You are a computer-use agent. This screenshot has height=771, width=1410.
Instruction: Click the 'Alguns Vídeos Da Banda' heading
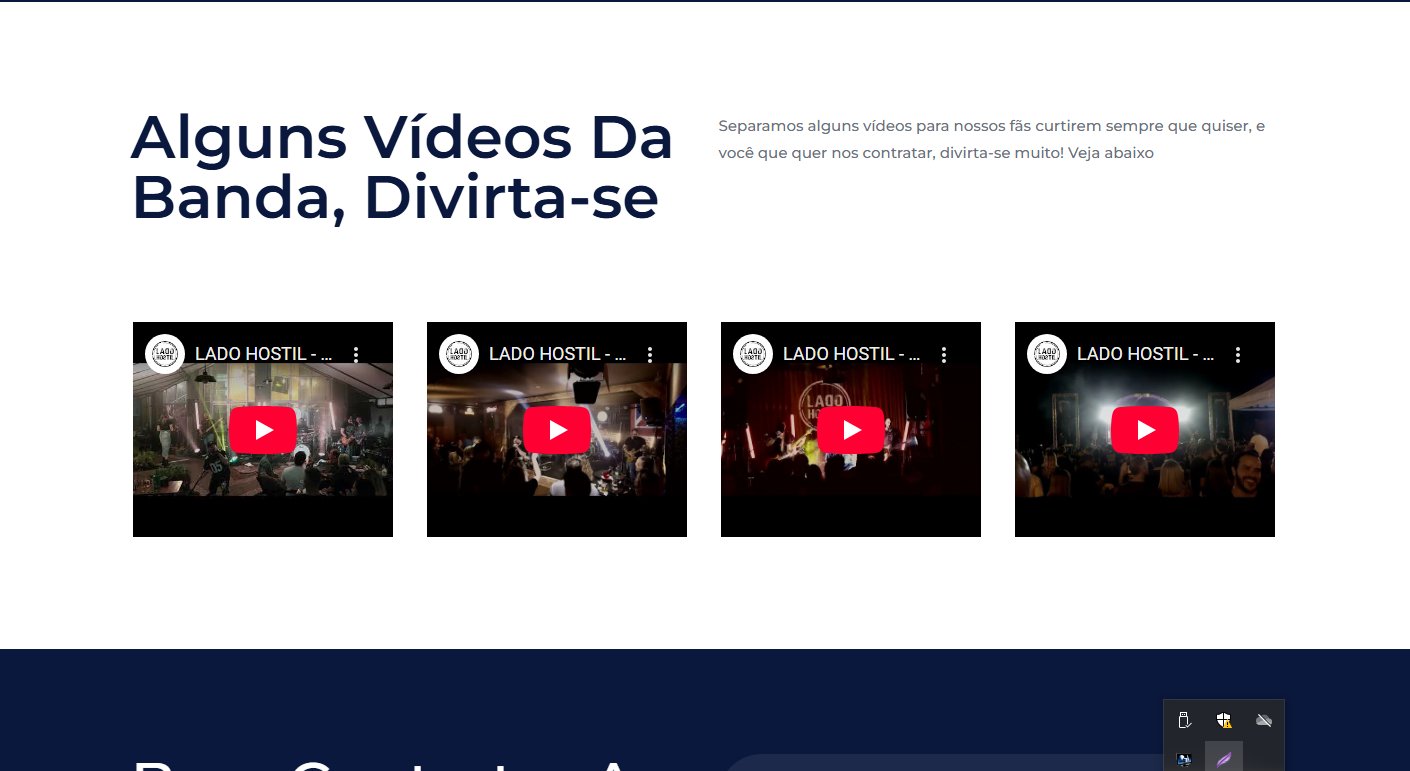401,167
